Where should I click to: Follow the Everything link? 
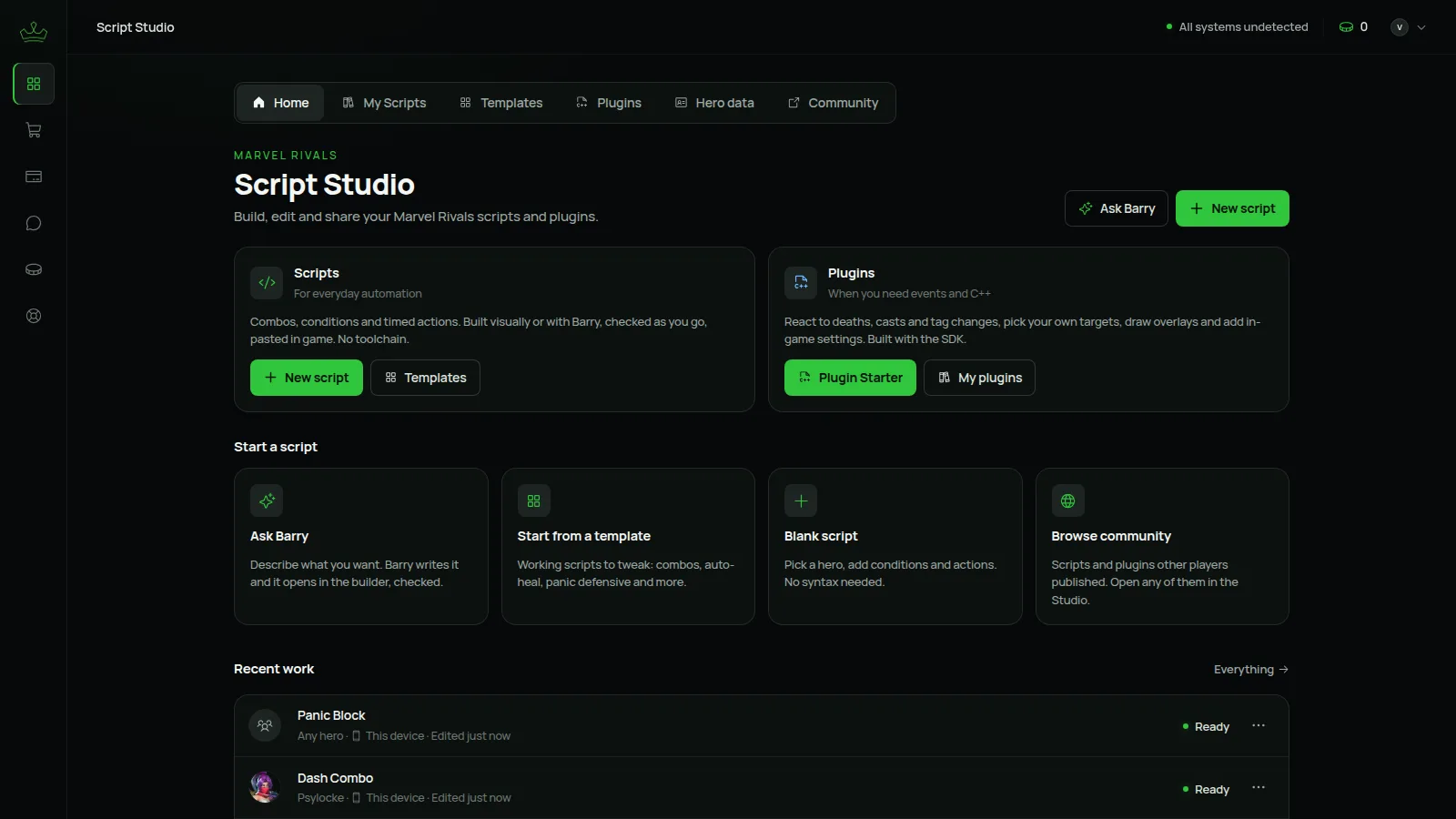pos(1251,670)
